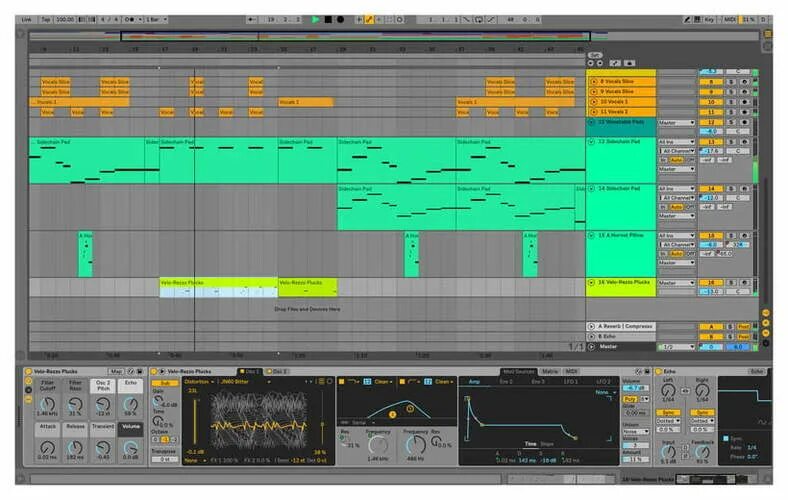
Task: Toggle the Follow playback button
Action: 252,20
